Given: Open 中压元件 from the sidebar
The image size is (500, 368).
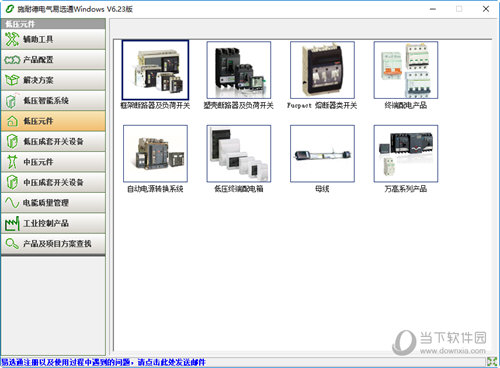Looking at the screenshot, I should pyautogui.click(x=53, y=162).
